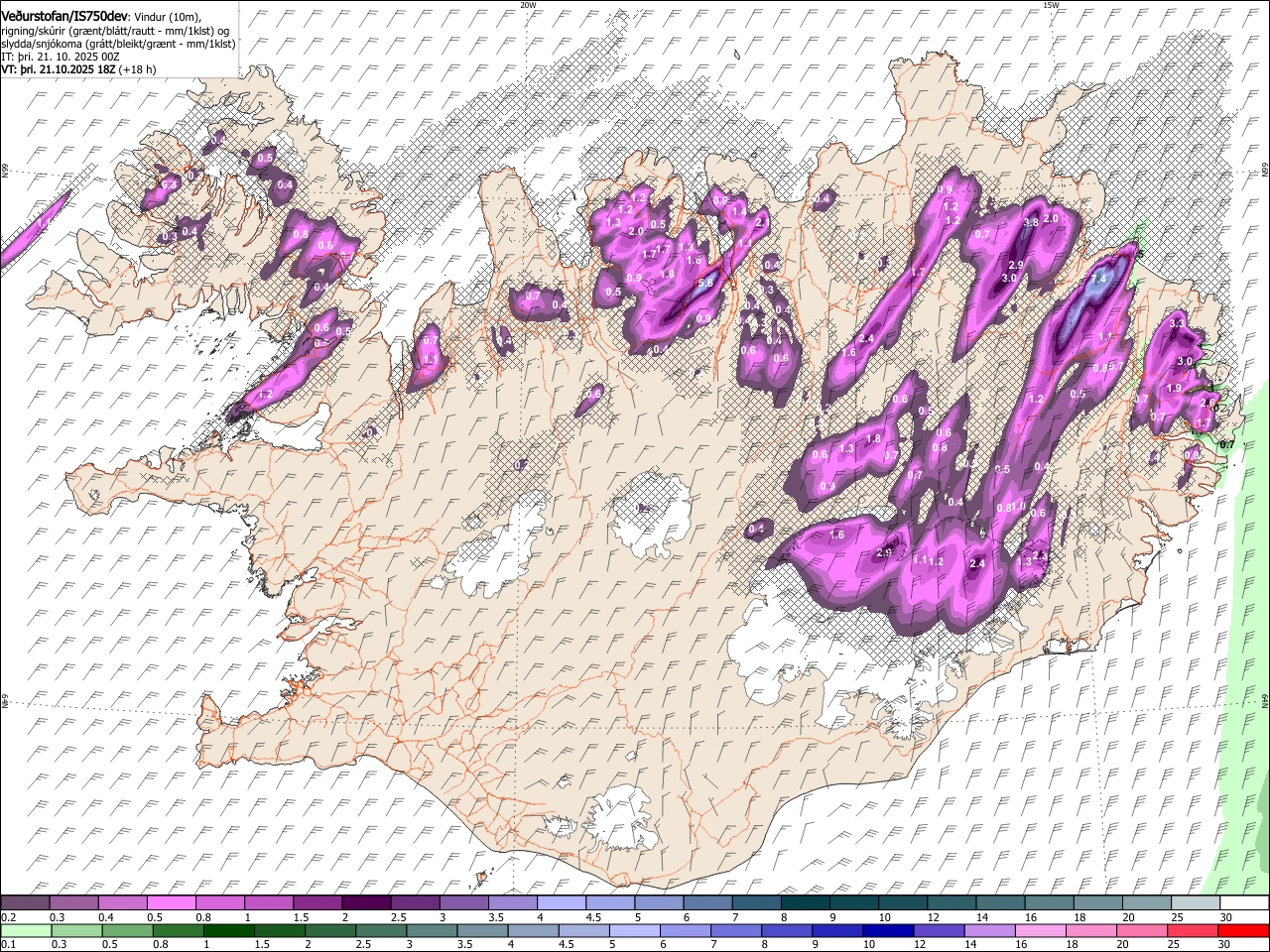Click the '3.3' value near the east coast
The image size is (1270, 952).
(x=1178, y=323)
